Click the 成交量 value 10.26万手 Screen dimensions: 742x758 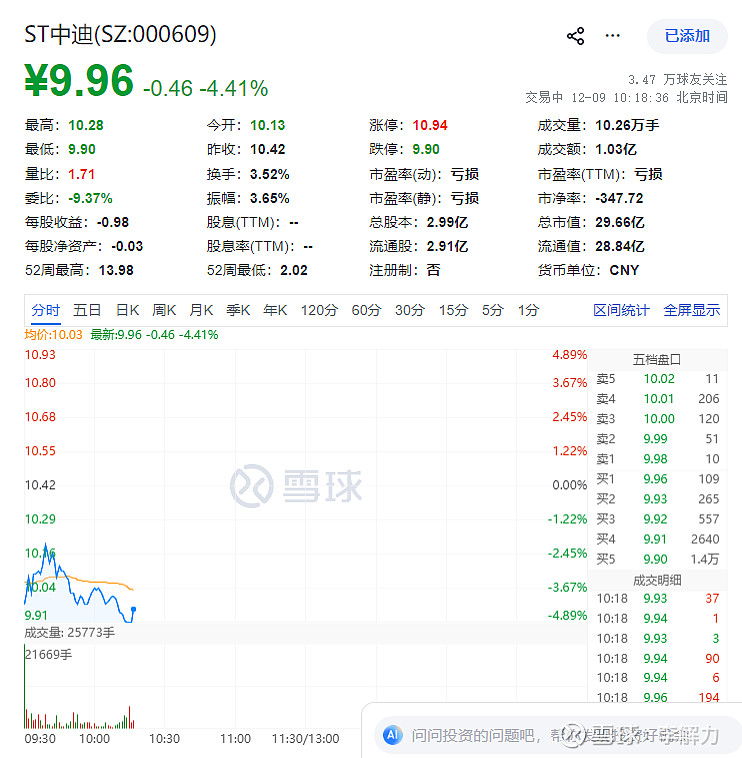point(627,126)
